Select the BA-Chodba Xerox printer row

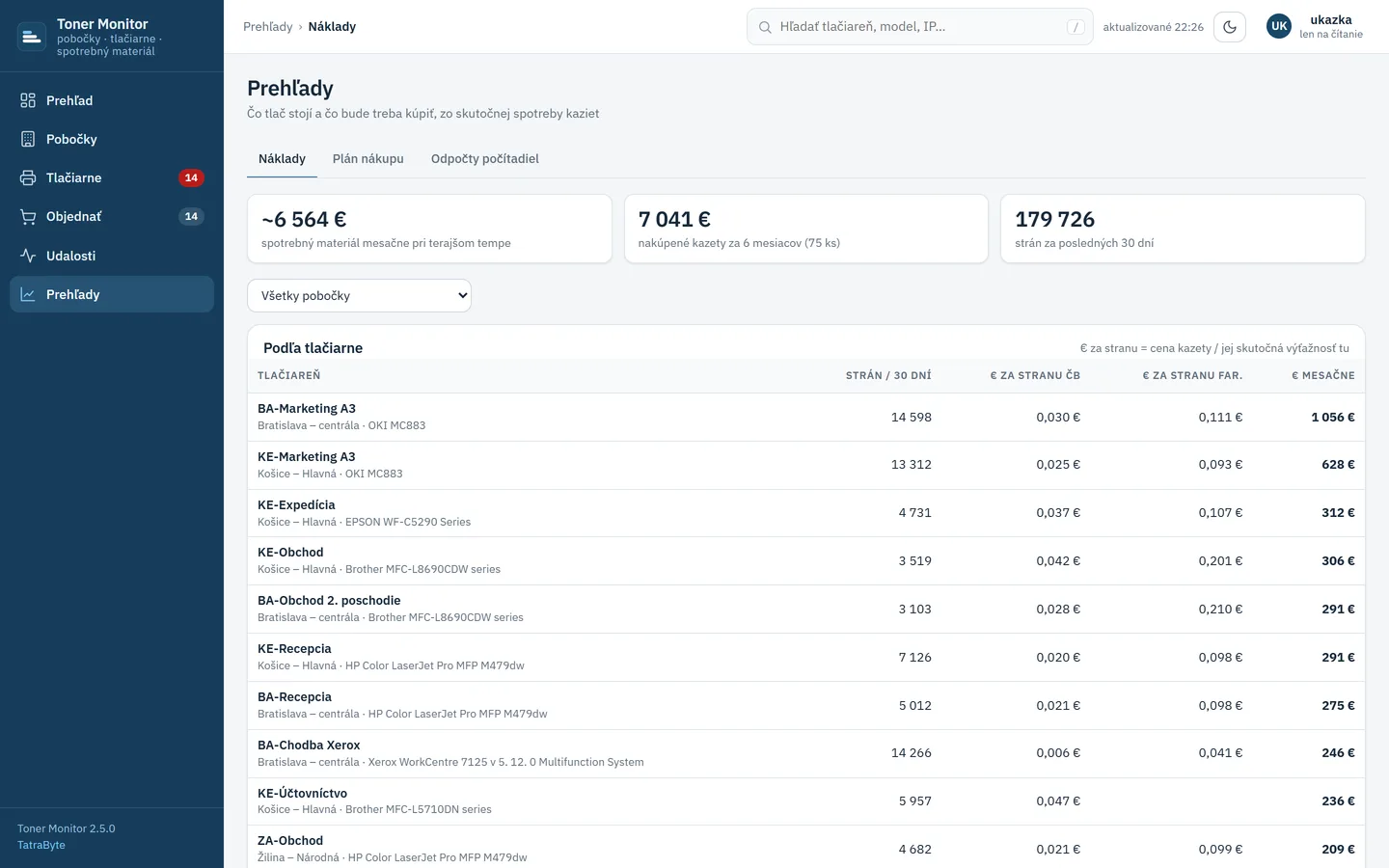[806, 754]
